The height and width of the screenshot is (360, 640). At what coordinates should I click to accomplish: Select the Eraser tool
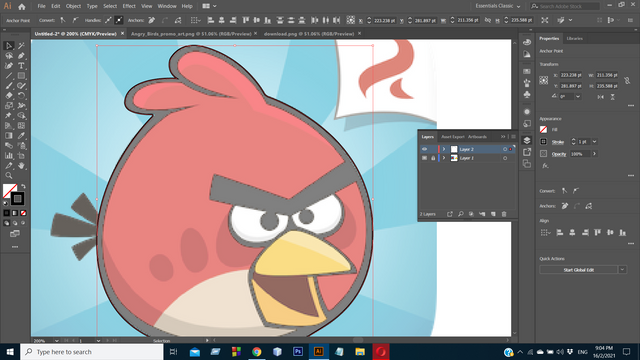tap(9, 96)
